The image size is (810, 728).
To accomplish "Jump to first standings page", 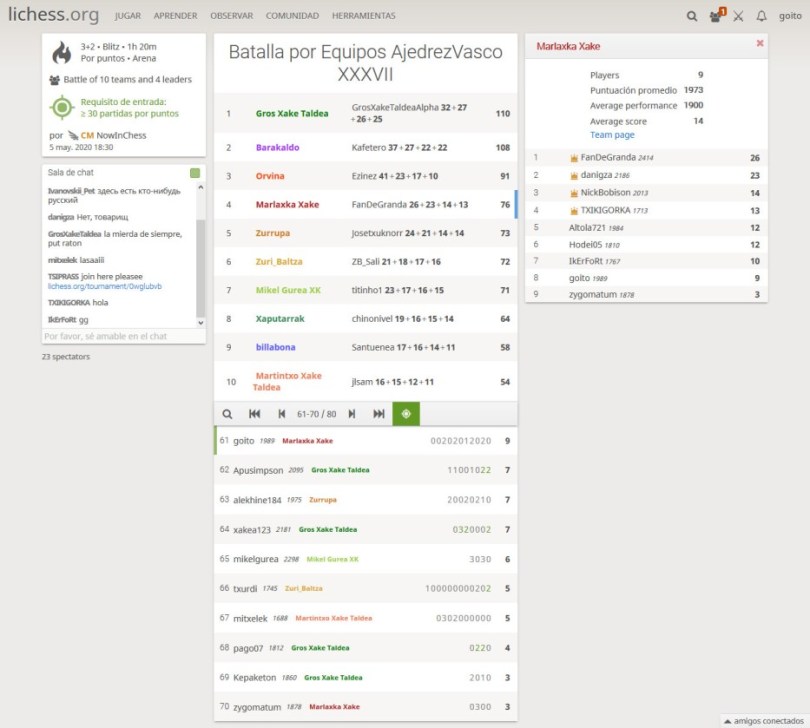I will click(x=255, y=414).
